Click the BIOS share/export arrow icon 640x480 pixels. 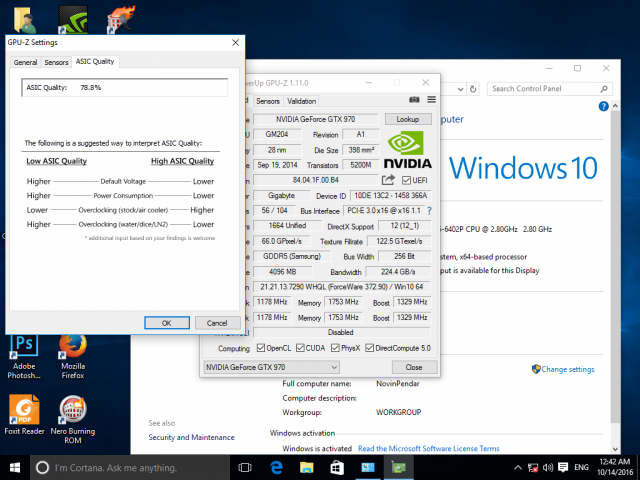[x=389, y=179]
